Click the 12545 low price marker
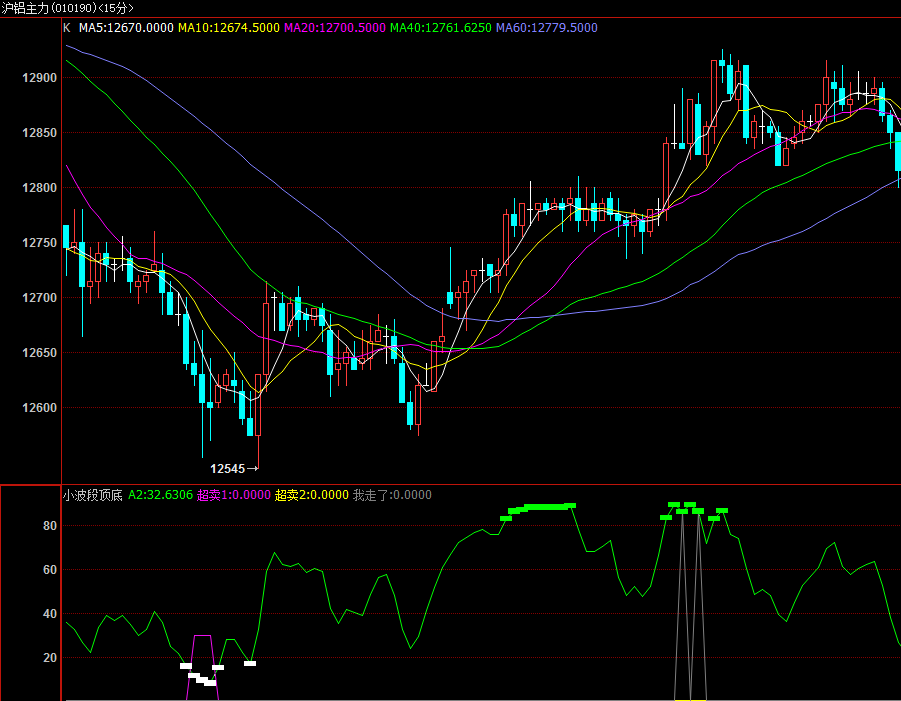This screenshot has width=901, height=701. tap(234, 469)
